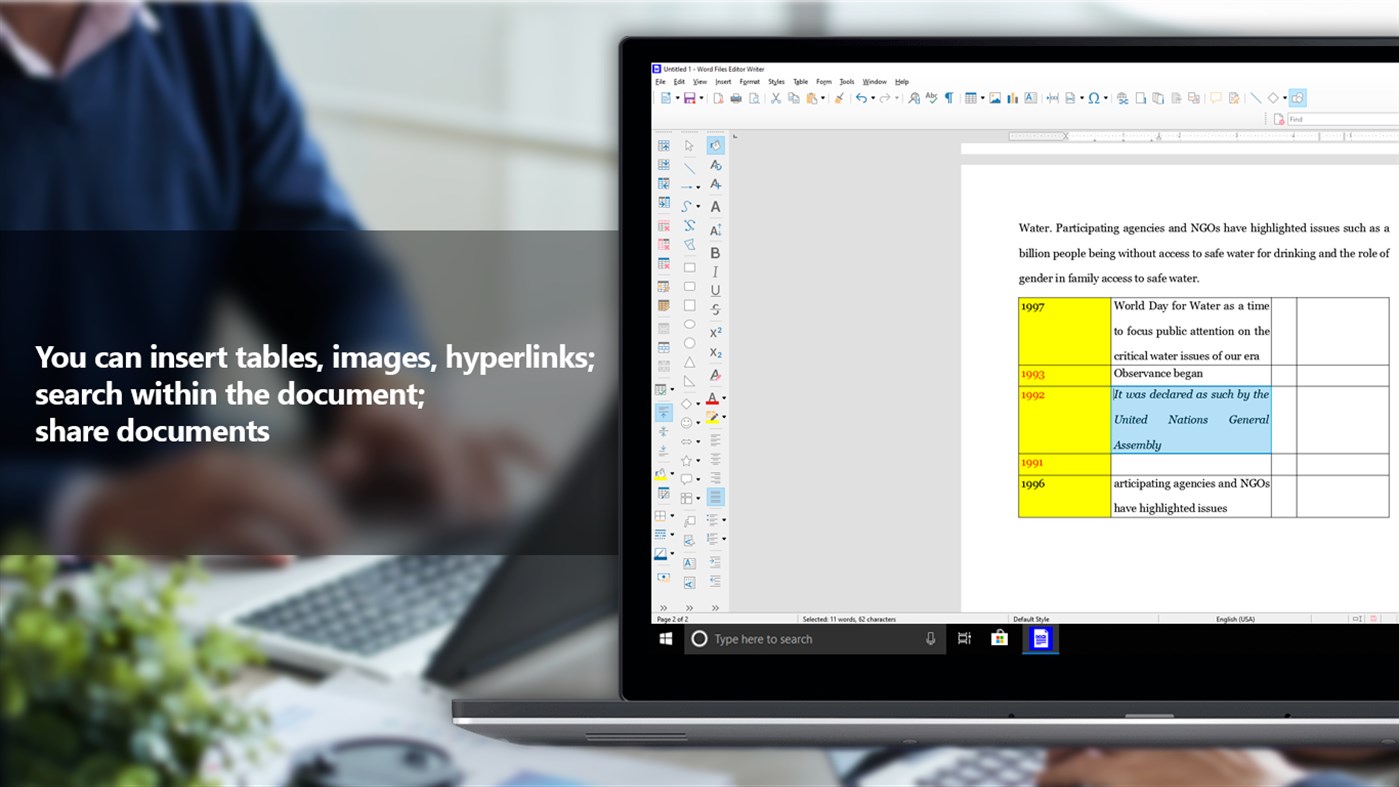
Task: Toggle formatting marks display
Action: point(948,97)
